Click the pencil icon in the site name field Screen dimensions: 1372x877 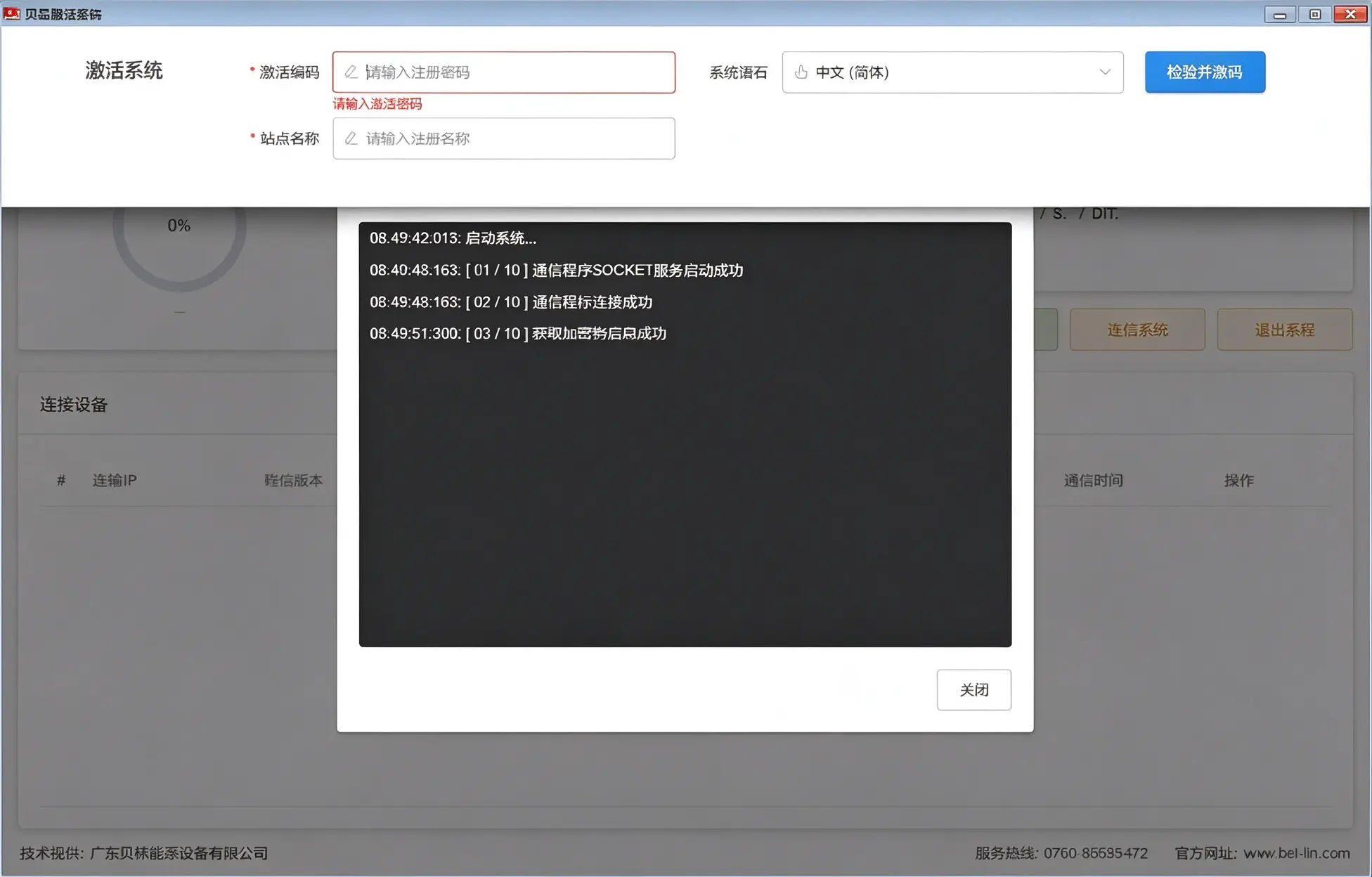[351, 138]
